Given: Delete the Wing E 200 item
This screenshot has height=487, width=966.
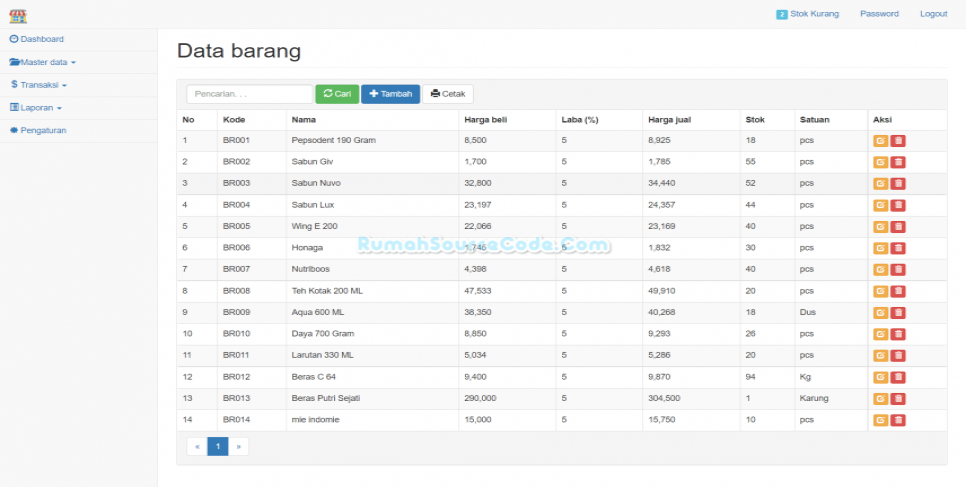Looking at the screenshot, I should tap(898, 227).
